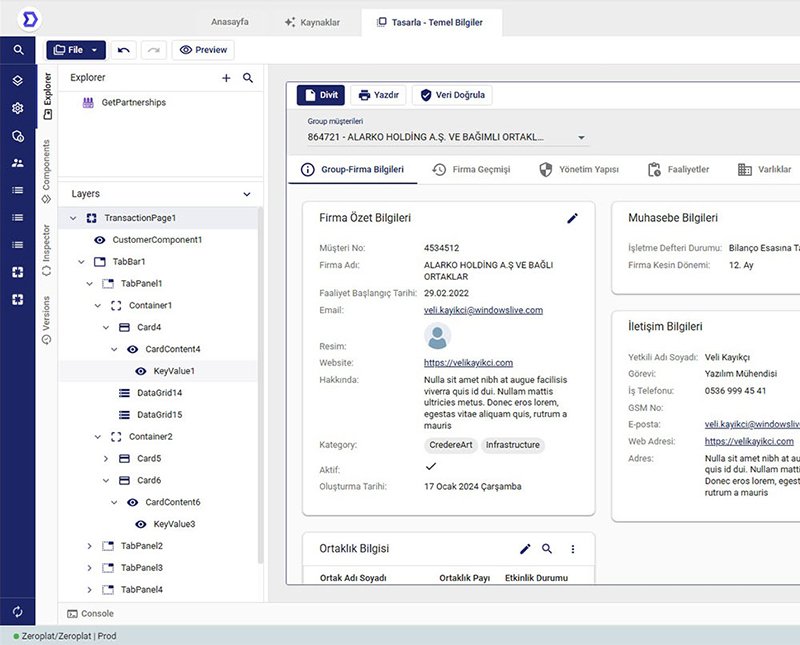Open three-dot menu in Ortaklık Bilgisi card

click(573, 549)
